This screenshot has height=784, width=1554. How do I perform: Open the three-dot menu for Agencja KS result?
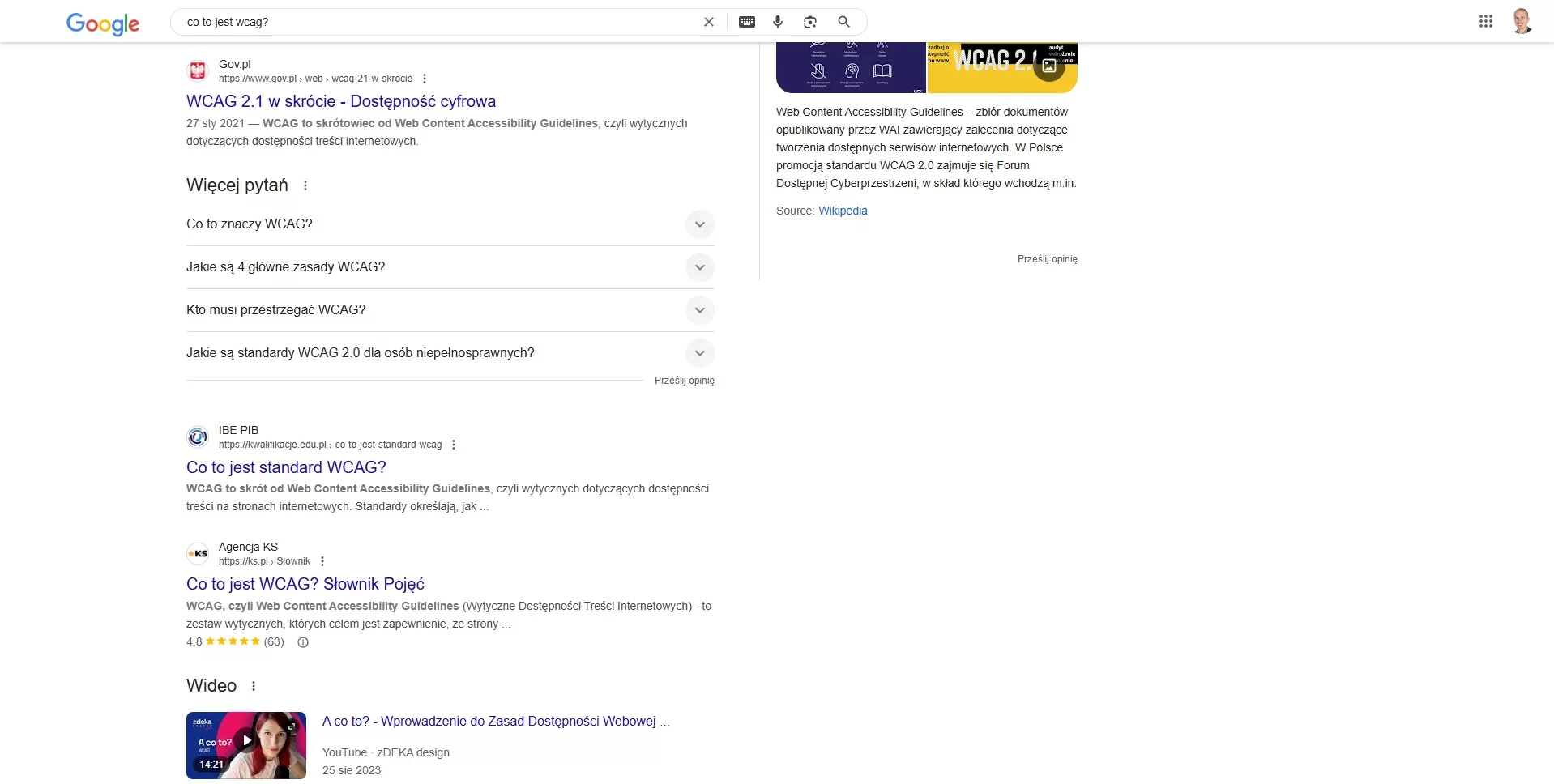point(322,561)
